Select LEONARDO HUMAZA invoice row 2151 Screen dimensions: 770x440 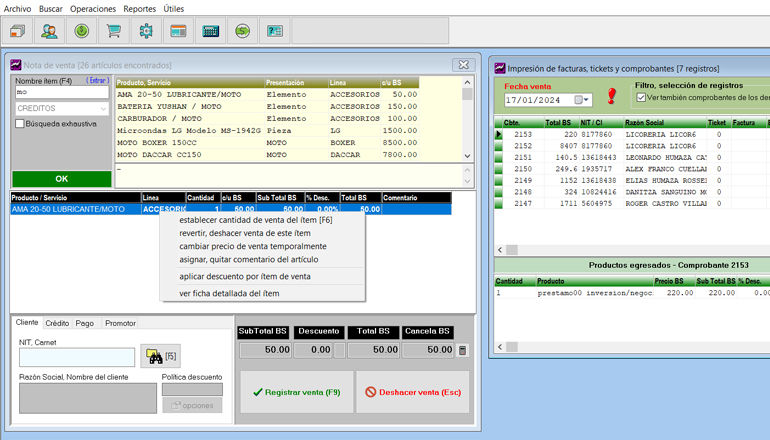[x=636, y=158]
